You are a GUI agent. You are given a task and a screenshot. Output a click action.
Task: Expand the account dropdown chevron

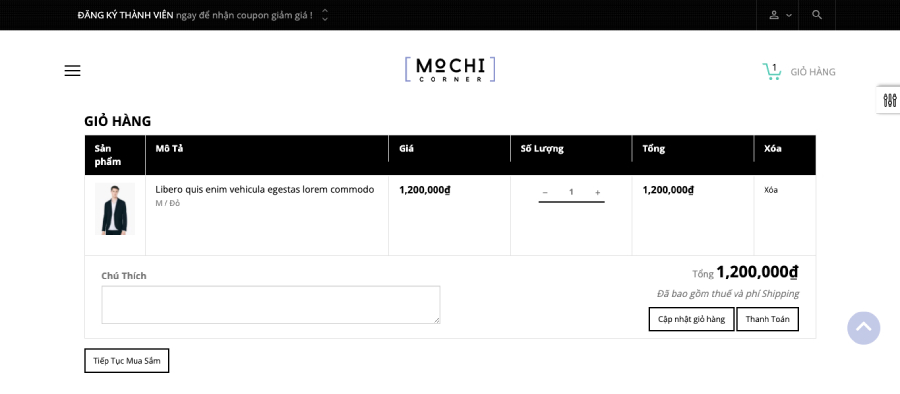[789, 16]
